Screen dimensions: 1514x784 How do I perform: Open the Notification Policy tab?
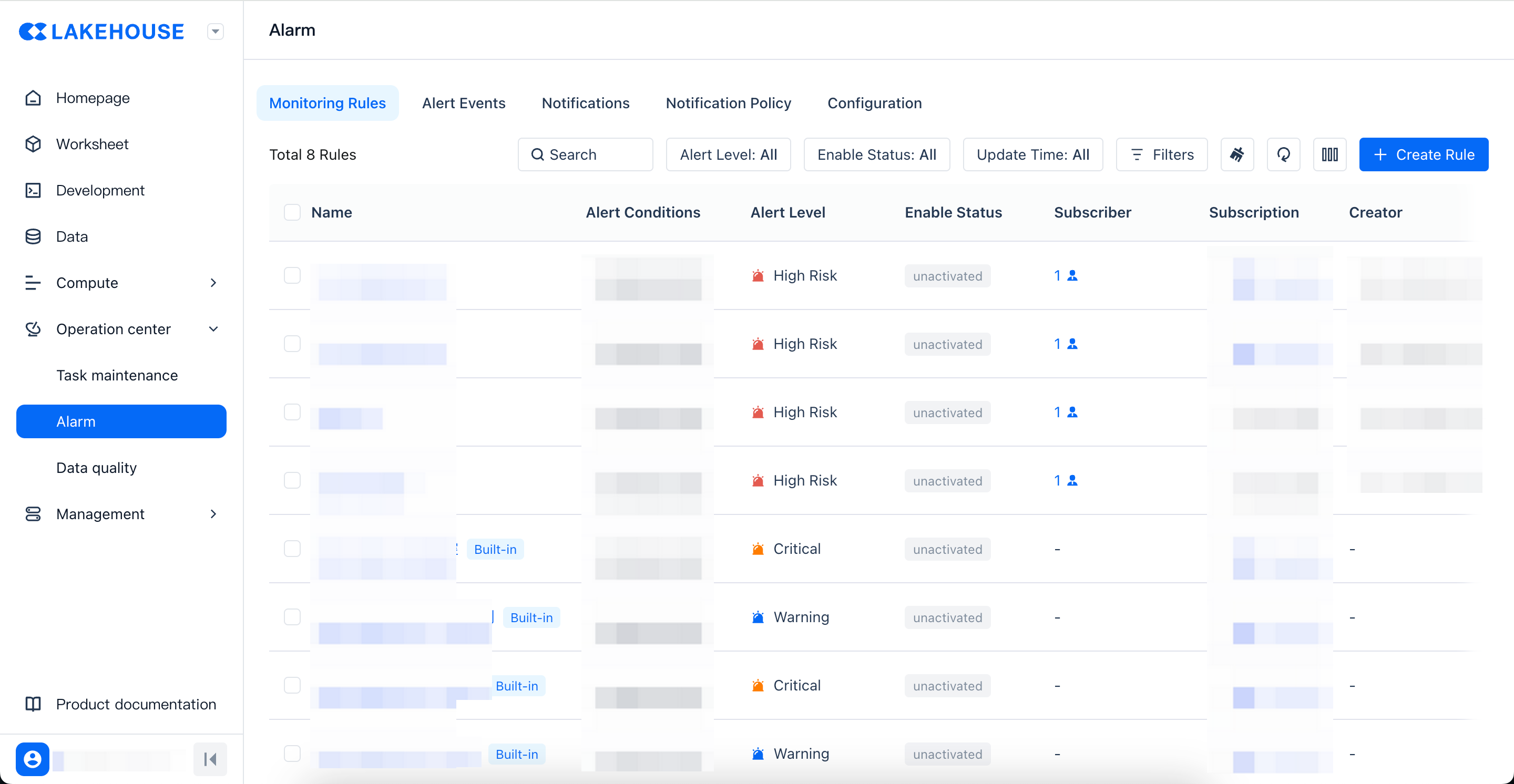click(x=728, y=103)
